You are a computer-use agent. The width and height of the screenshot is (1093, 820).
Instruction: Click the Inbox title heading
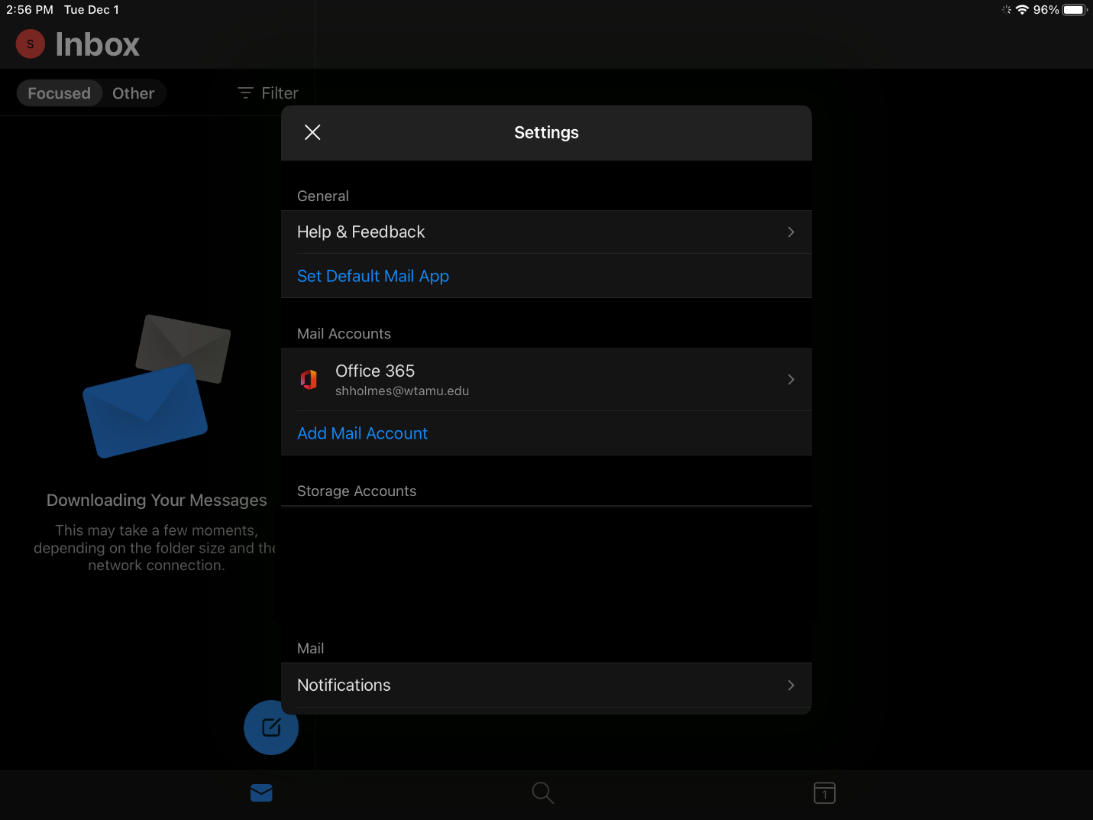tap(97, 45)
